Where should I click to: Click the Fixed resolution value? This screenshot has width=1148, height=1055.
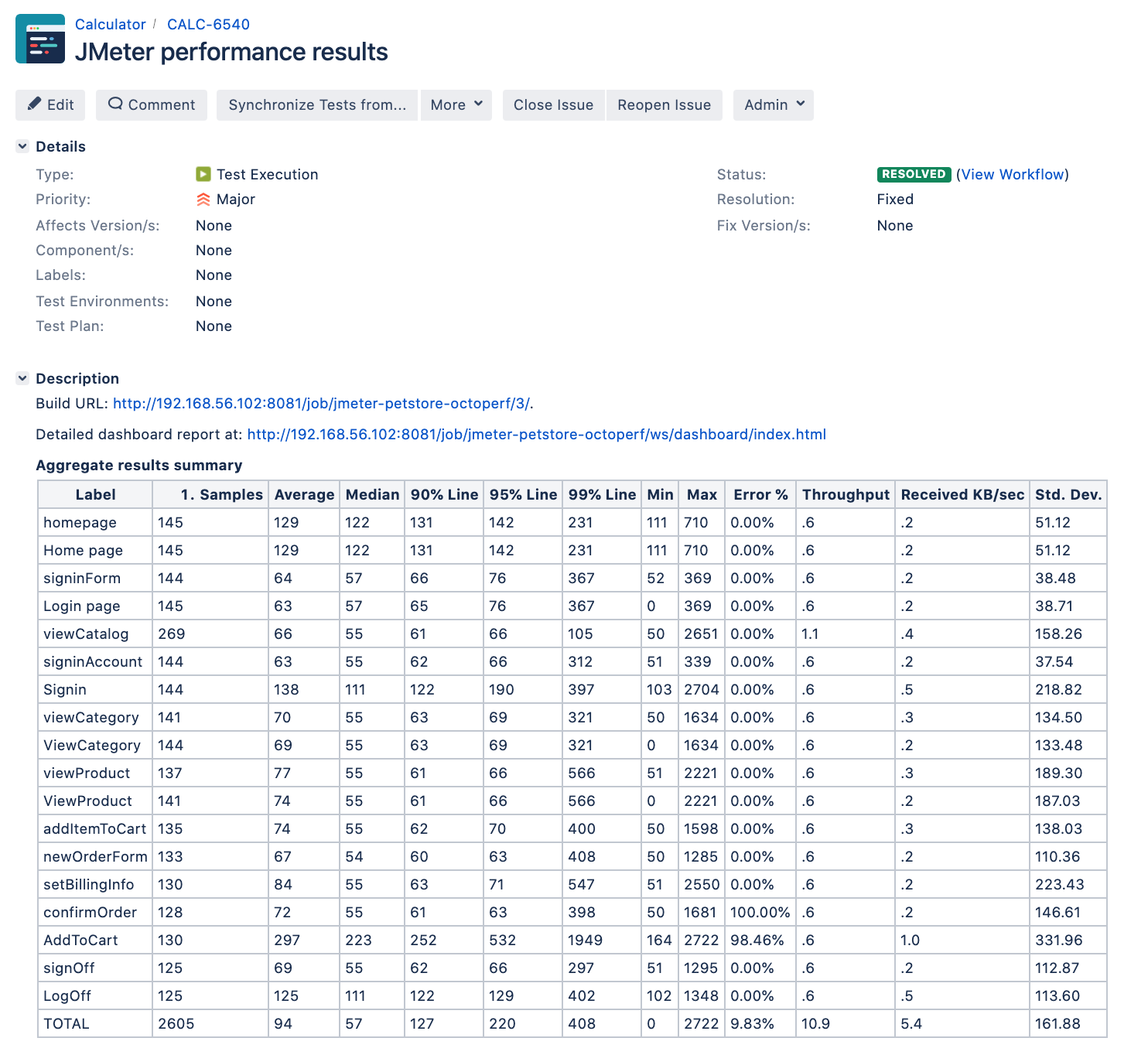(x=895, y=200)
